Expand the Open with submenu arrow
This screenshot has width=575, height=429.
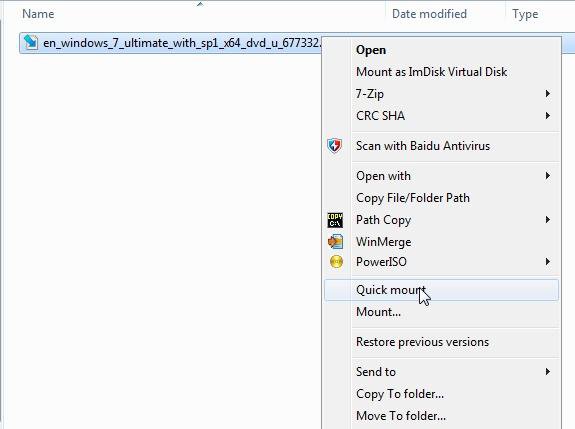pyautogui.click(x=547, y=176)
